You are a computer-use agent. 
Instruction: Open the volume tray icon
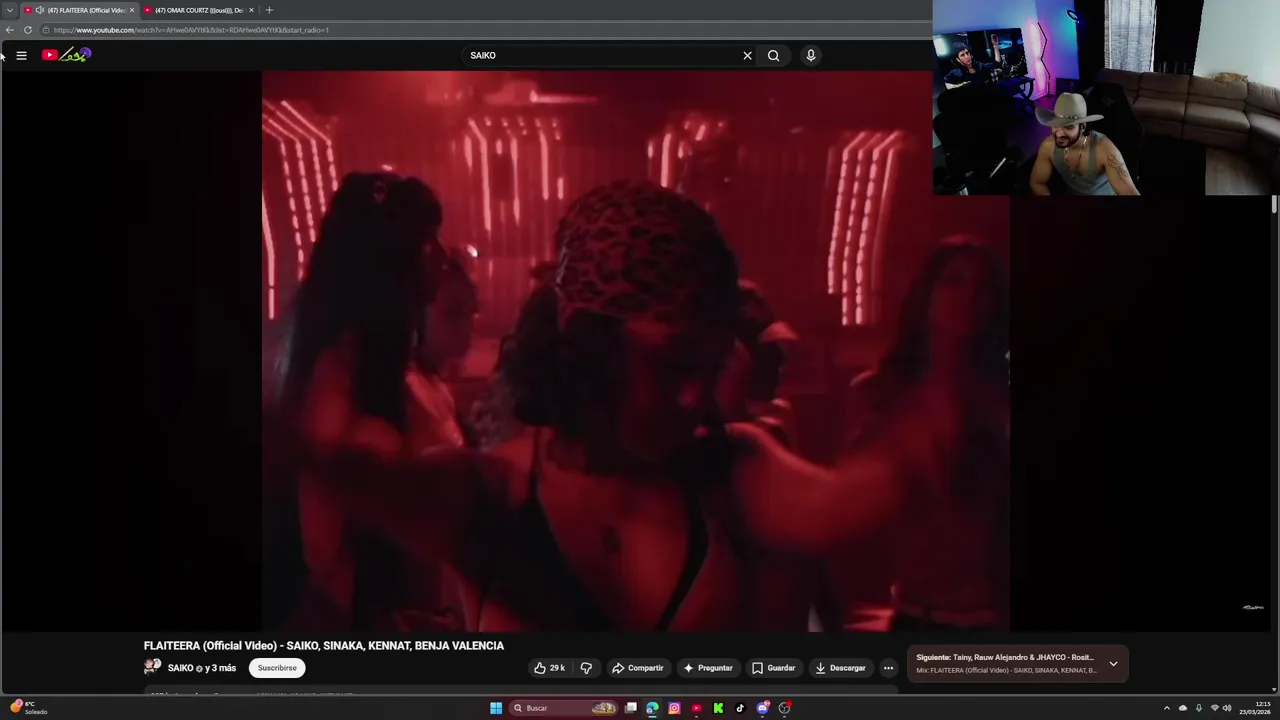1227,708
